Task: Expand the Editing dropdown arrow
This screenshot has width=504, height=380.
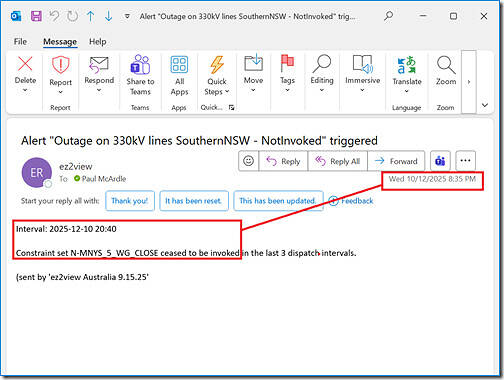Action: point(322,90)
